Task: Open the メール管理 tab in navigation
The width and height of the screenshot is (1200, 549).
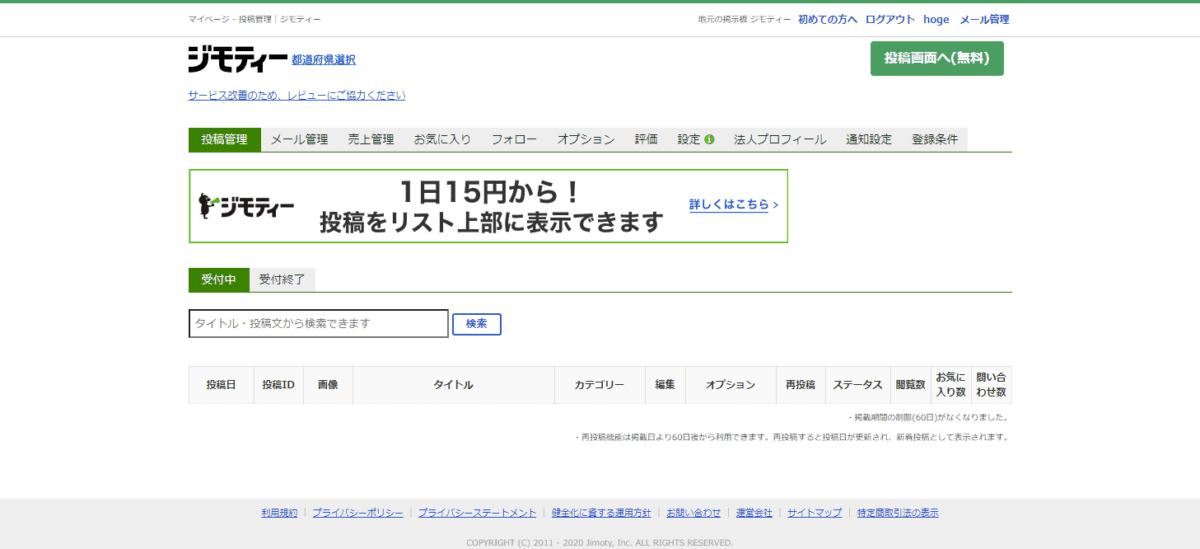Action: [299, 140]
